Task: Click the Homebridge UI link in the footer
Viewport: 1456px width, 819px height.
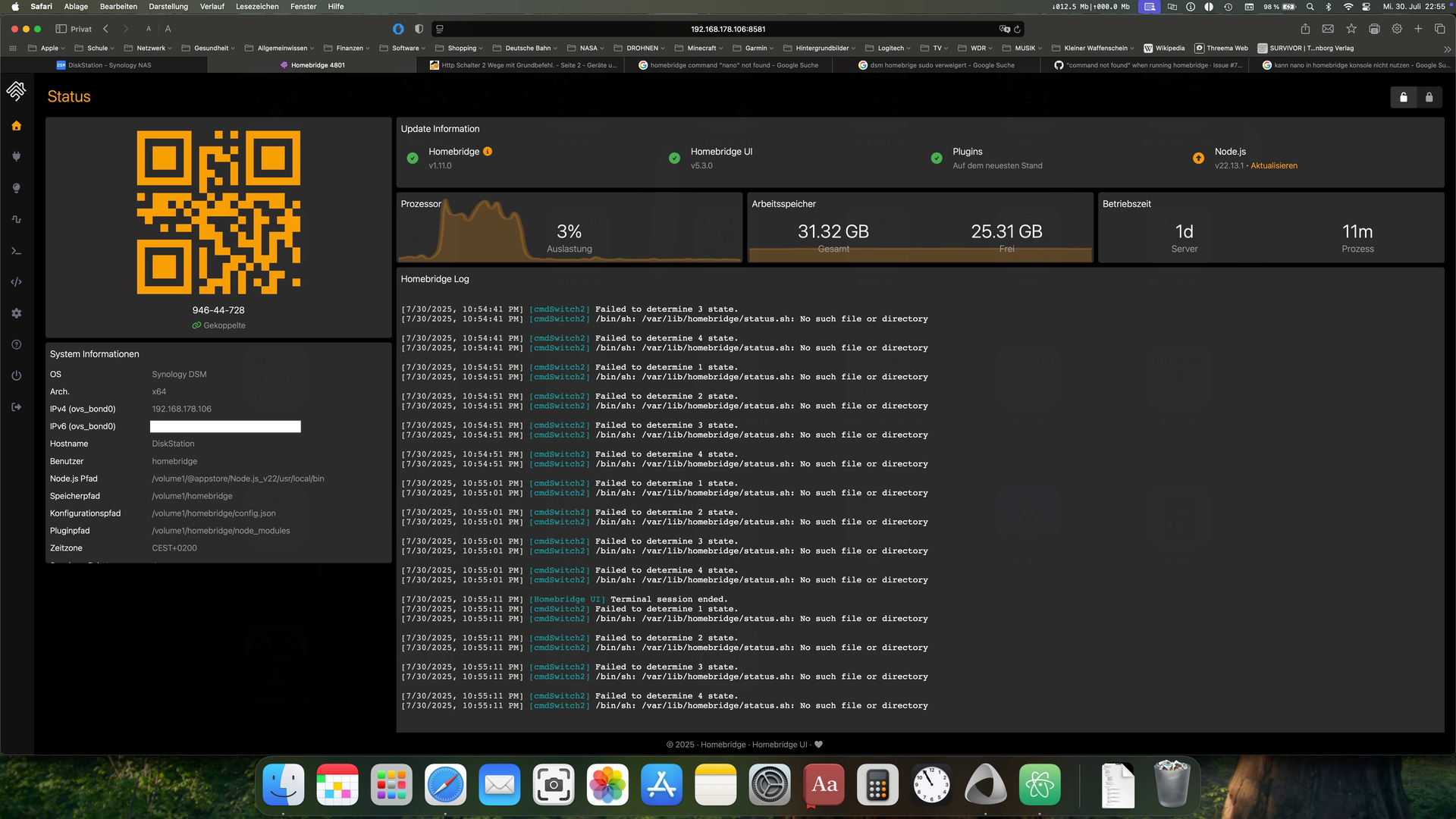Action: [x=779, y=745]
